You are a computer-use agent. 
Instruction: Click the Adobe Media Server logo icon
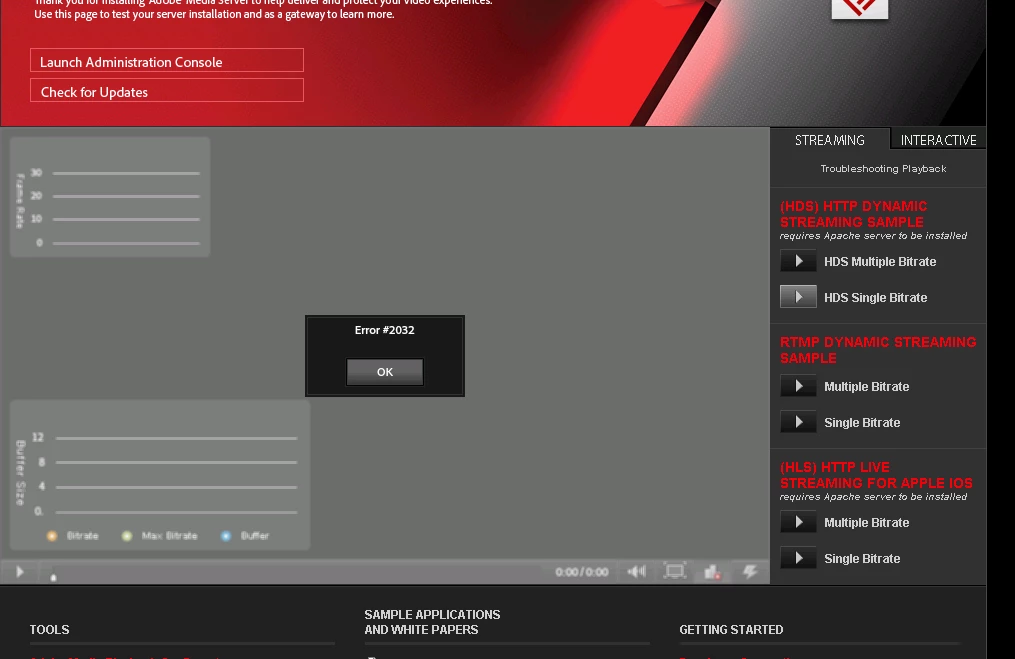[x=860, y=8]
